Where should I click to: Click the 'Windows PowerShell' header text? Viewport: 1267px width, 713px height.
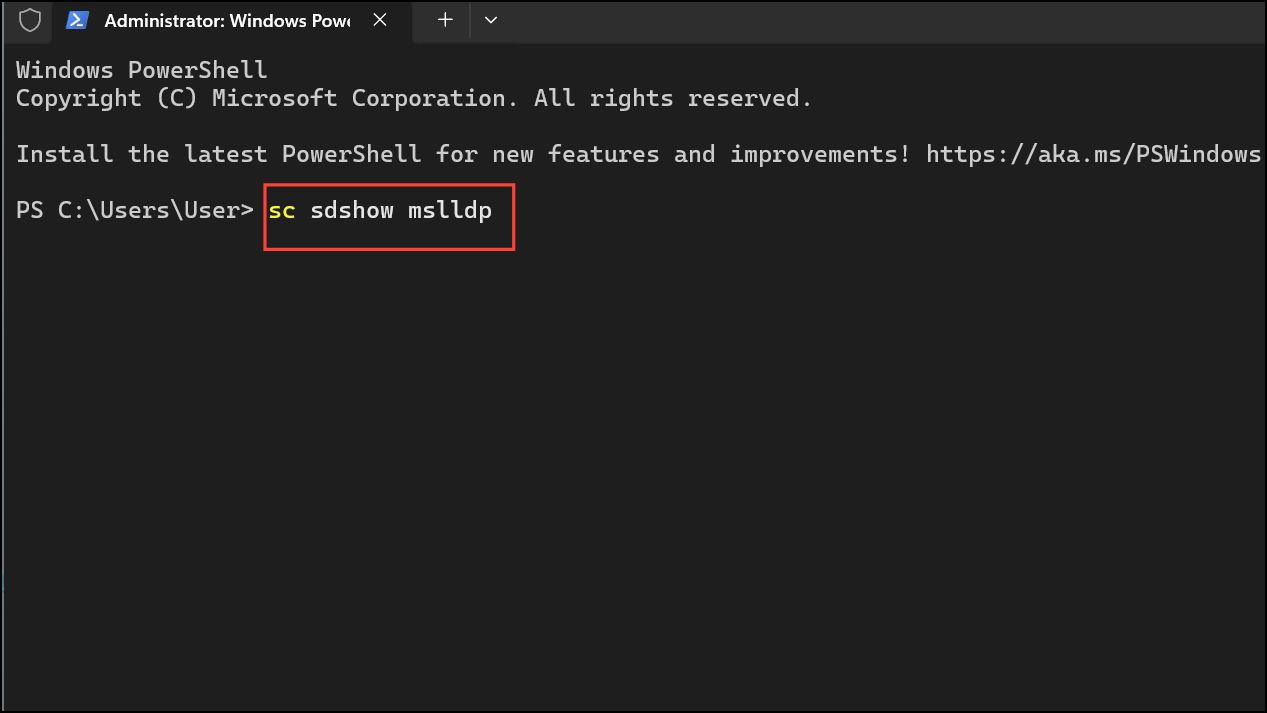coord(140,69)
